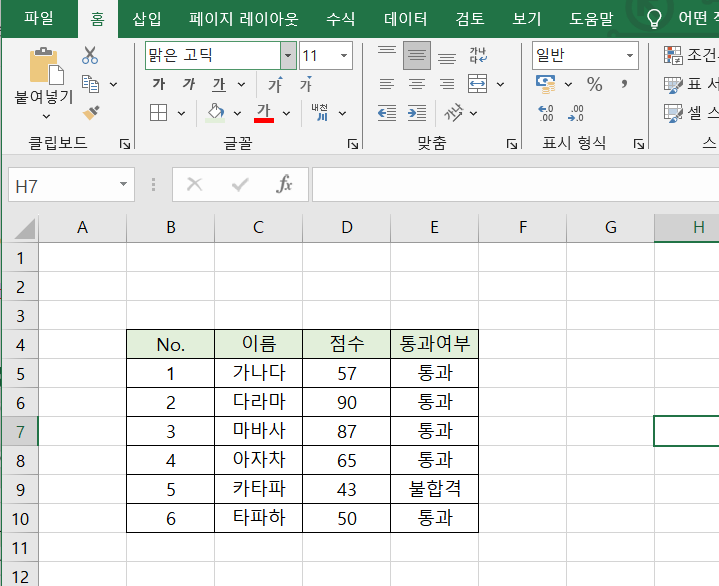This screenshot has height=586, width=719.
Task: Switch to the 삽입 (Insert) tab
Action: pyautogui.click(x=147, y=19)
